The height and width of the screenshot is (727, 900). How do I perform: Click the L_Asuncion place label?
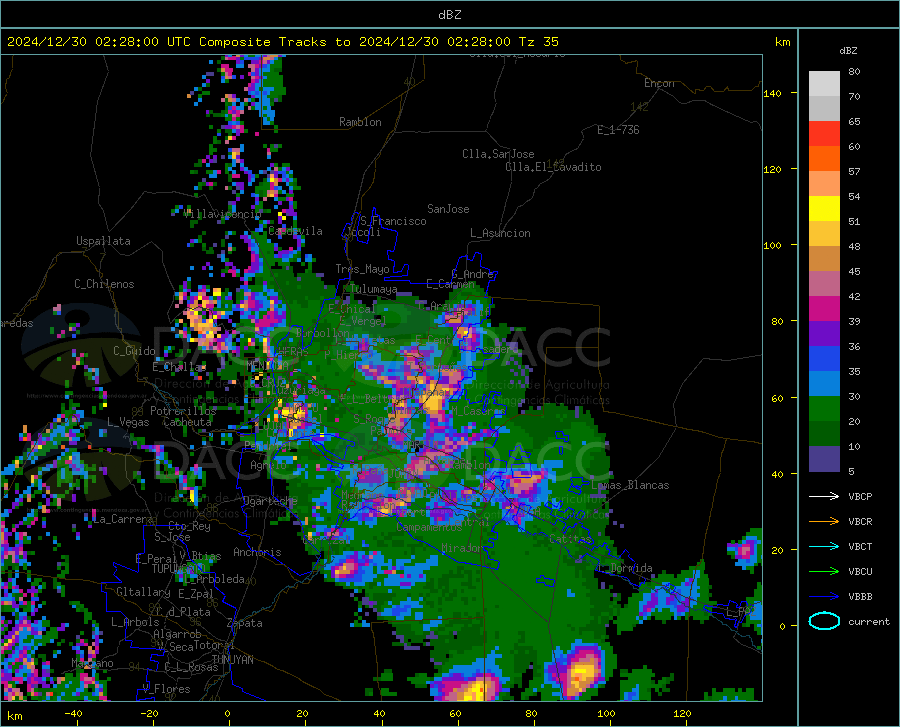[500, 233]
